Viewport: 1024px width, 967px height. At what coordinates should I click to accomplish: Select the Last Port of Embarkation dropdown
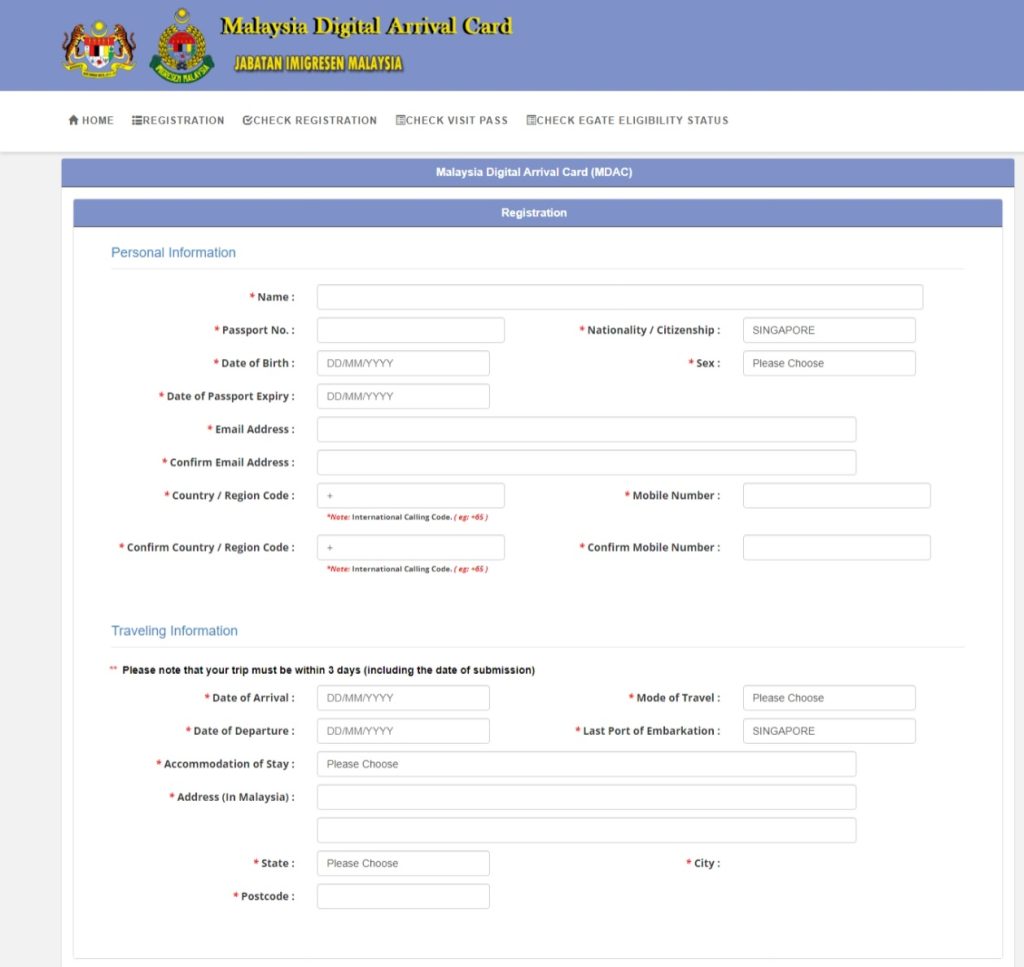(828, 731)
